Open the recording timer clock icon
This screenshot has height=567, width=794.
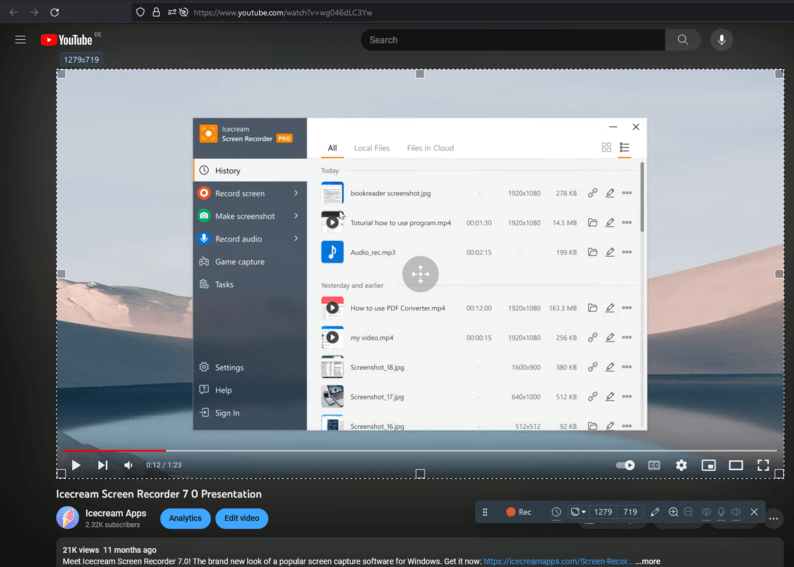tap(556, 512)
